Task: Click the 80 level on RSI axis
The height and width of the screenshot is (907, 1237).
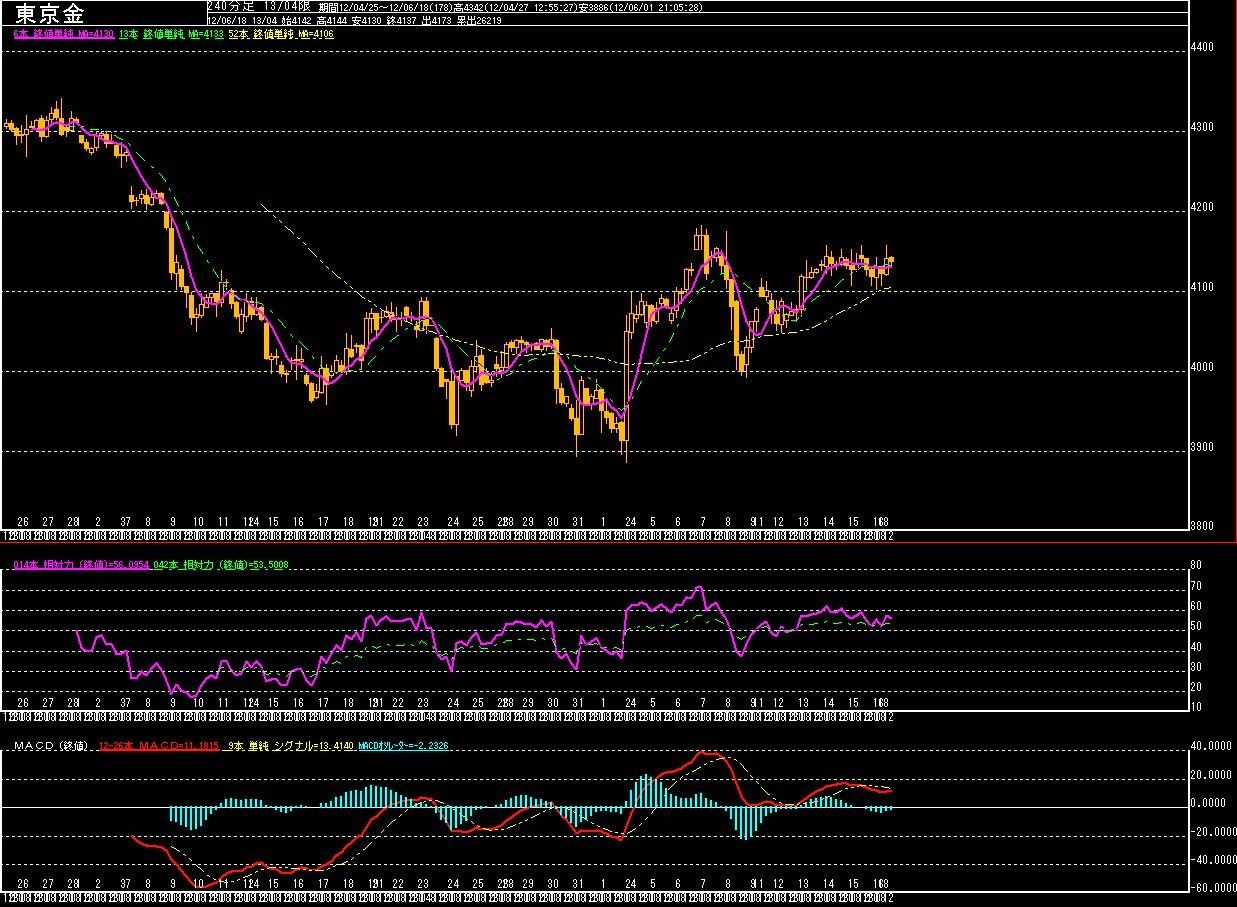Action: tap(1194, 566)
